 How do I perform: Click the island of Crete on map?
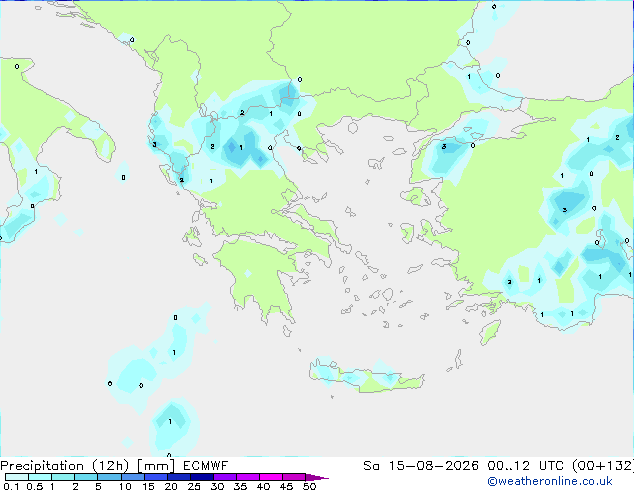click(x=367, y=377)
